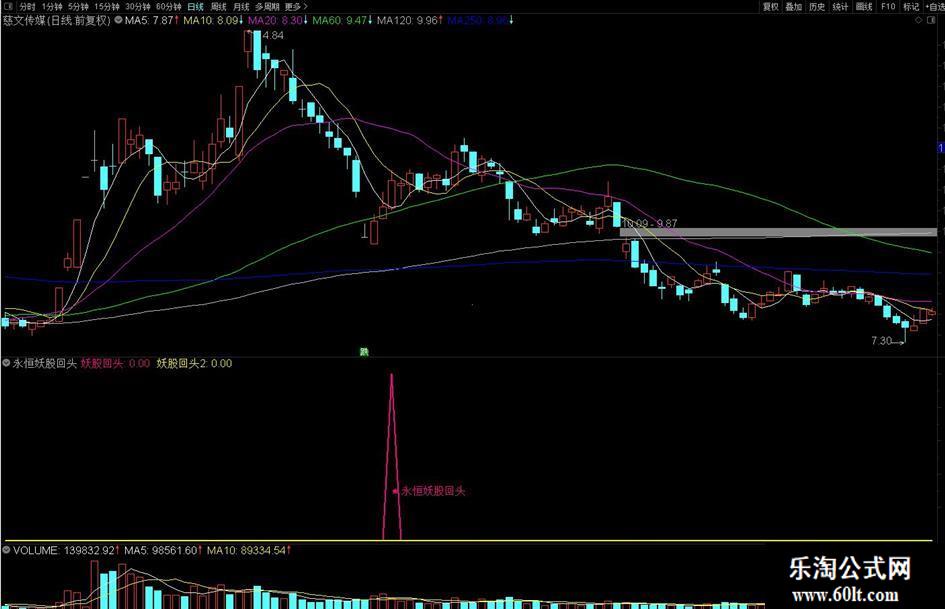Click the peak price label 4.84

[x=273, y=35]
